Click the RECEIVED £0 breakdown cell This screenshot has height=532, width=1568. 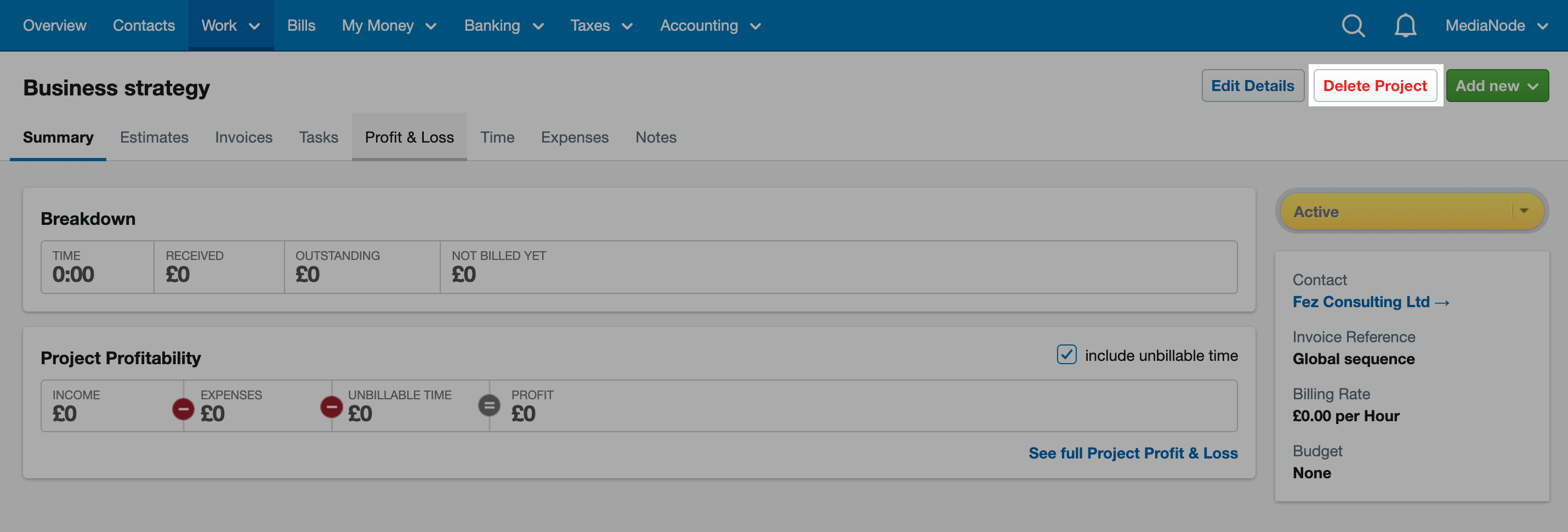pos(219,267)
